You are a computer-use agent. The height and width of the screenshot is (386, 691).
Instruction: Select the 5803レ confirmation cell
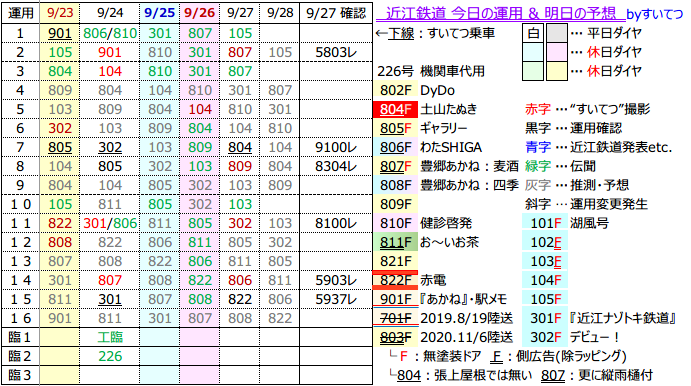point(336,52)
